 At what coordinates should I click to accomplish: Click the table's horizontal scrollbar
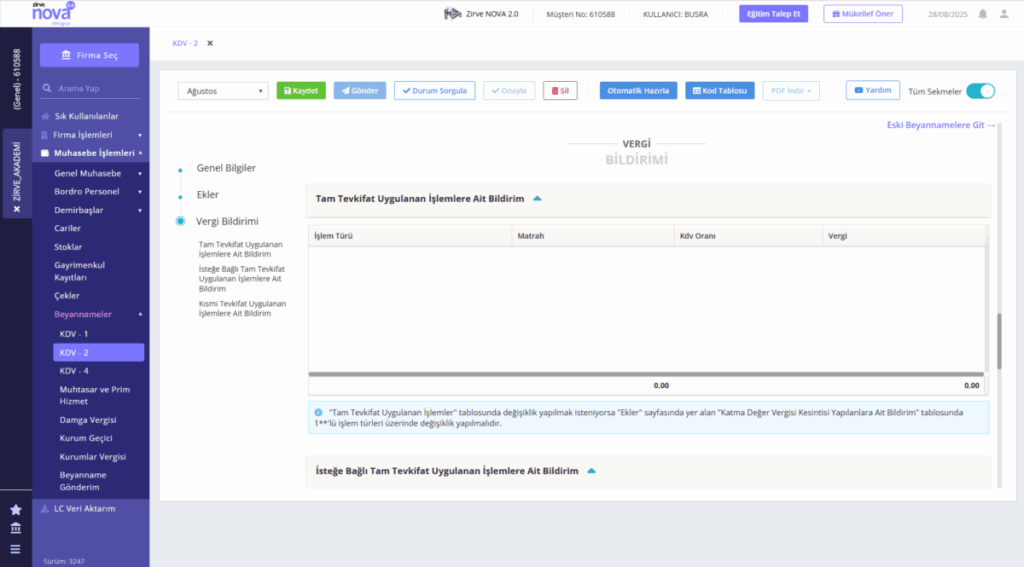[646, 374]
